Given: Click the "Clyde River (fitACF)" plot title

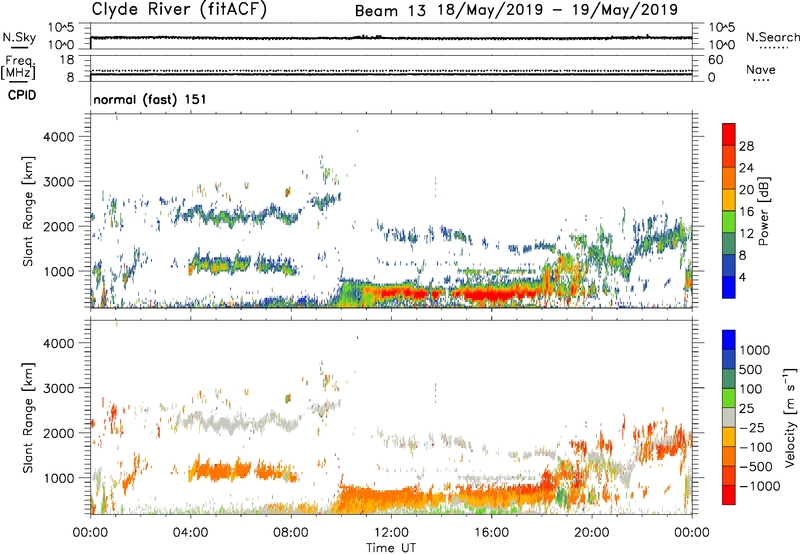Looking at the screenshot, I should 179,9.
